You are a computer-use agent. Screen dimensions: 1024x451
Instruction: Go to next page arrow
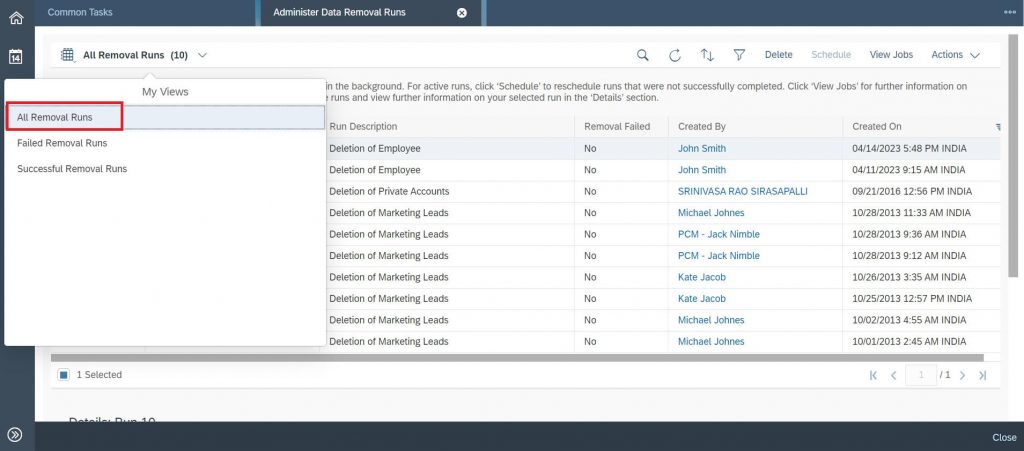962,375
